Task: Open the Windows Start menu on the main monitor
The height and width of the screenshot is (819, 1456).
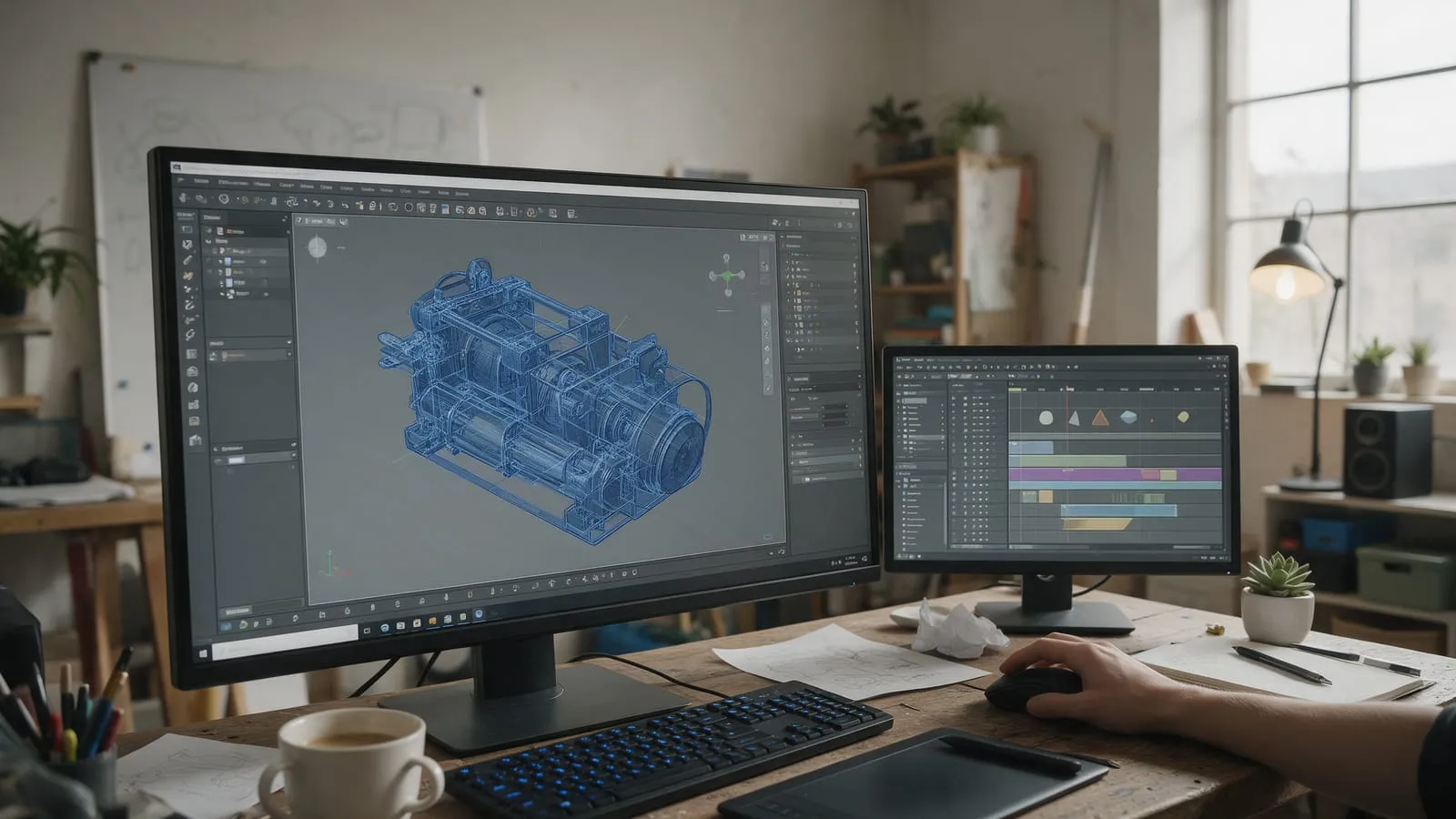Action: pos(203,652)
